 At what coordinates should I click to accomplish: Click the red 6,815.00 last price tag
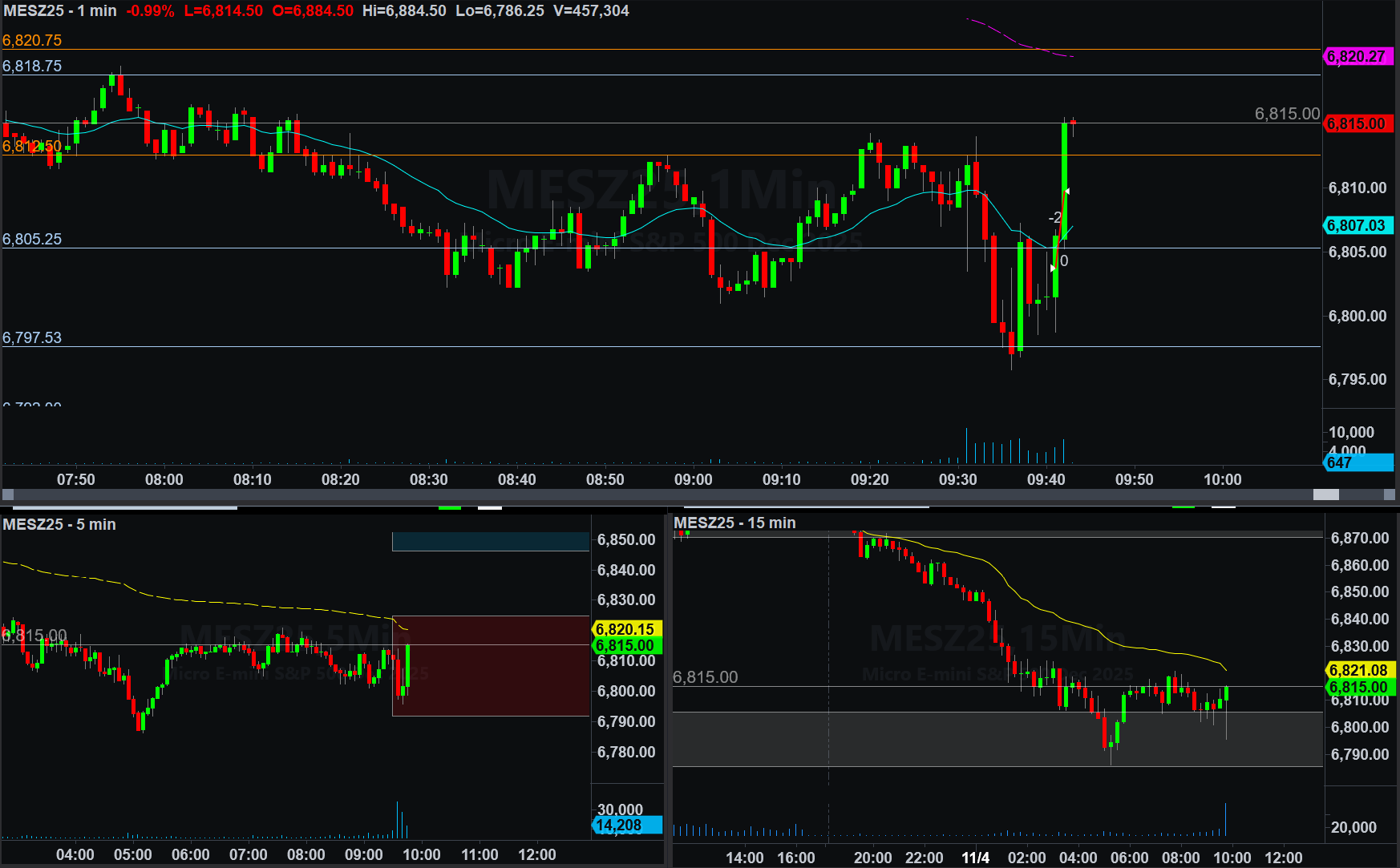tap(1358, 124)
